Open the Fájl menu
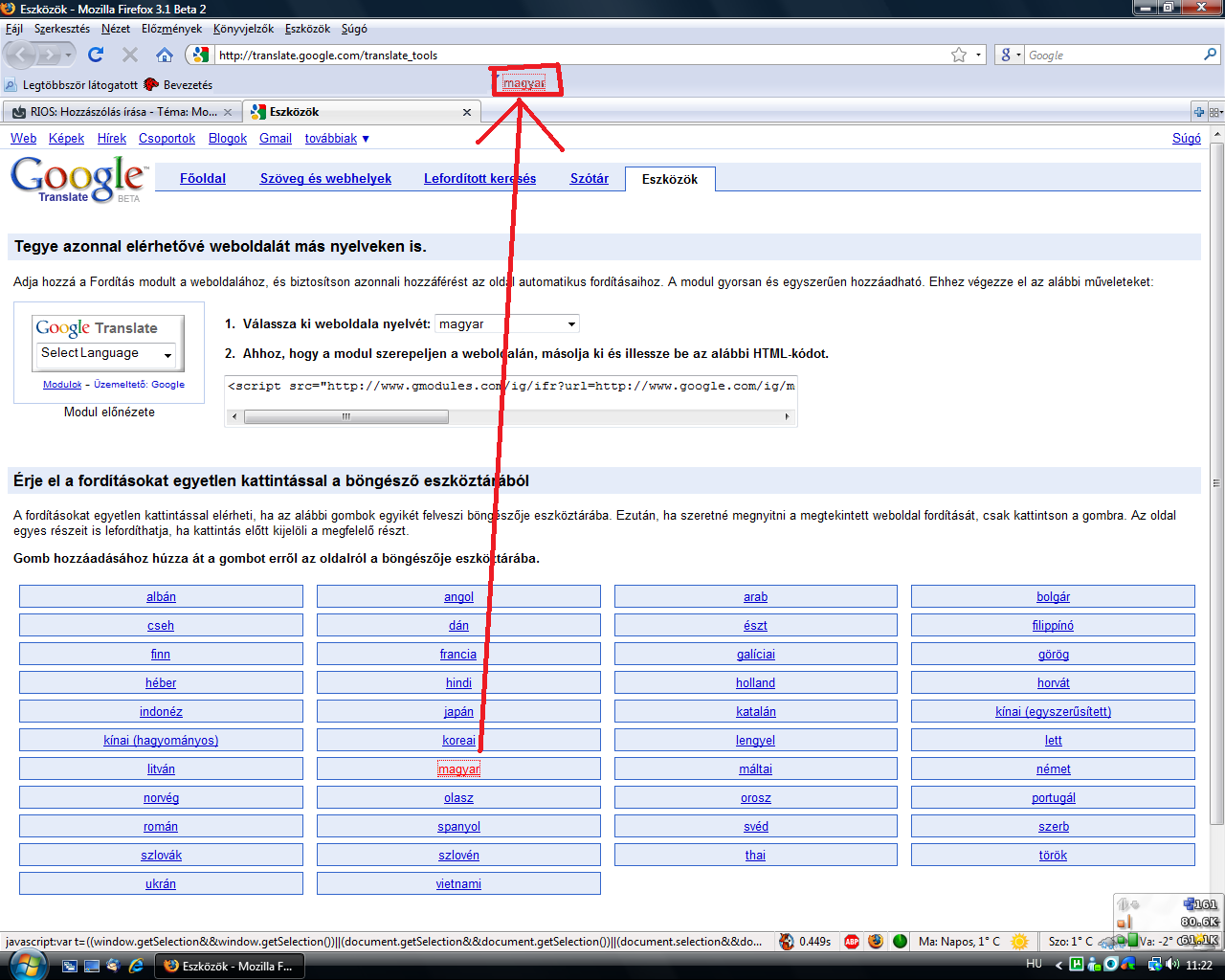The image size is (1225, 980). [x=14, y=29]
